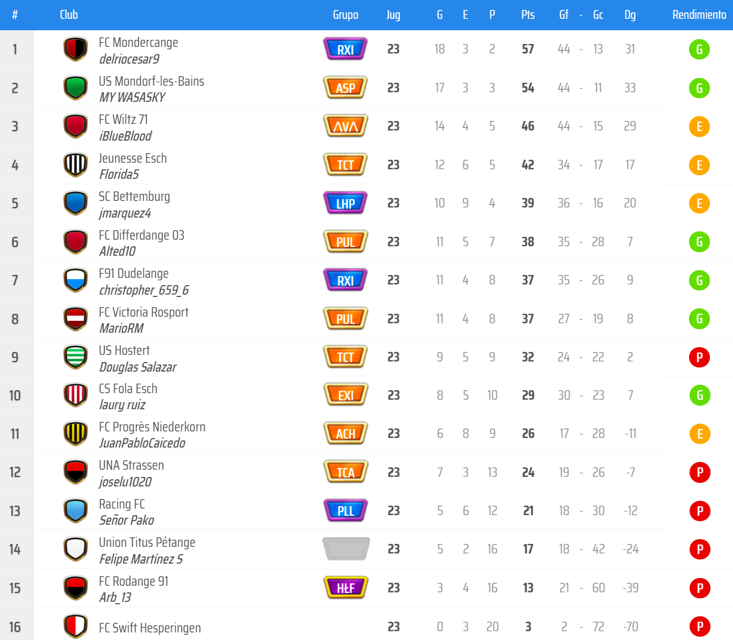Click FC Progrès Niederkorn's yellow-black crest
This screenshot has width=733, height=640.
(x=75, y=434)
